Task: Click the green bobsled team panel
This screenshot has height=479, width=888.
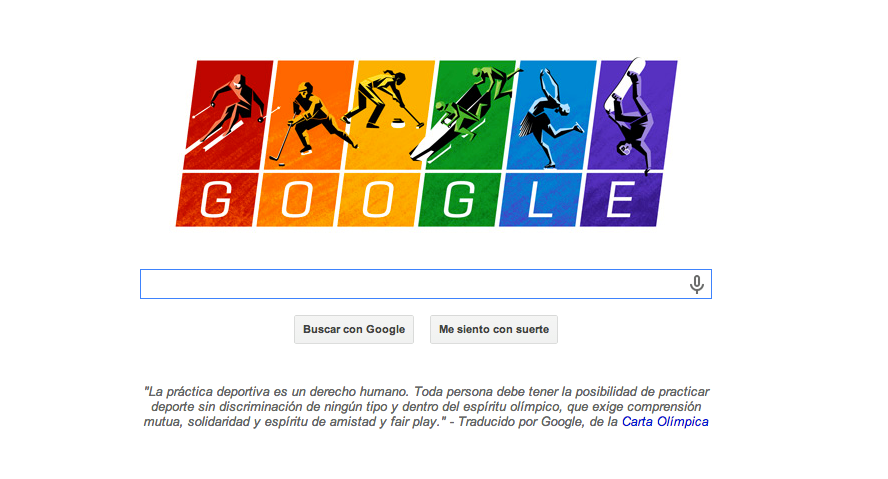Action: (471, 115)
